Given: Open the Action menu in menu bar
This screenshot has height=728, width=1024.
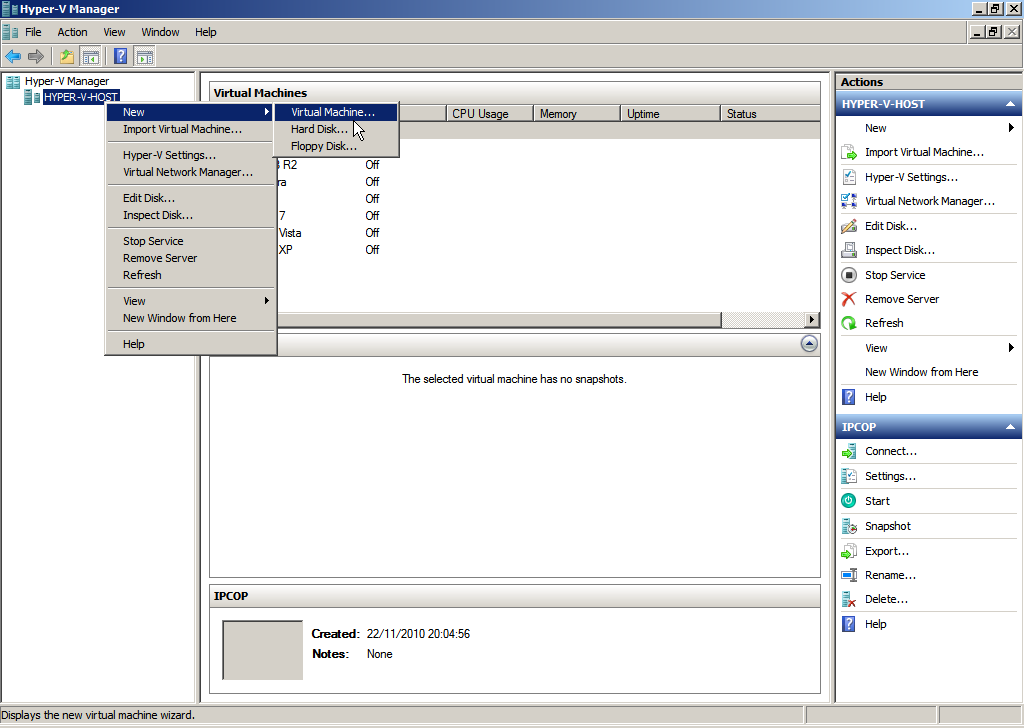Looking at the screenshot, I should coord(72,32).
